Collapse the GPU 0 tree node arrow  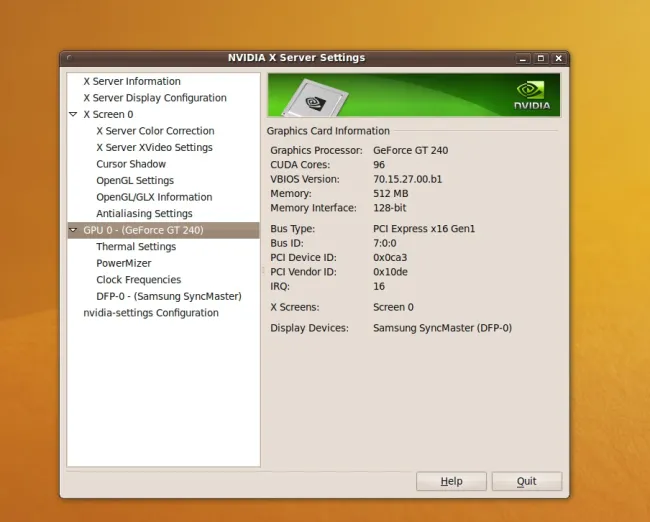point(73,230)
